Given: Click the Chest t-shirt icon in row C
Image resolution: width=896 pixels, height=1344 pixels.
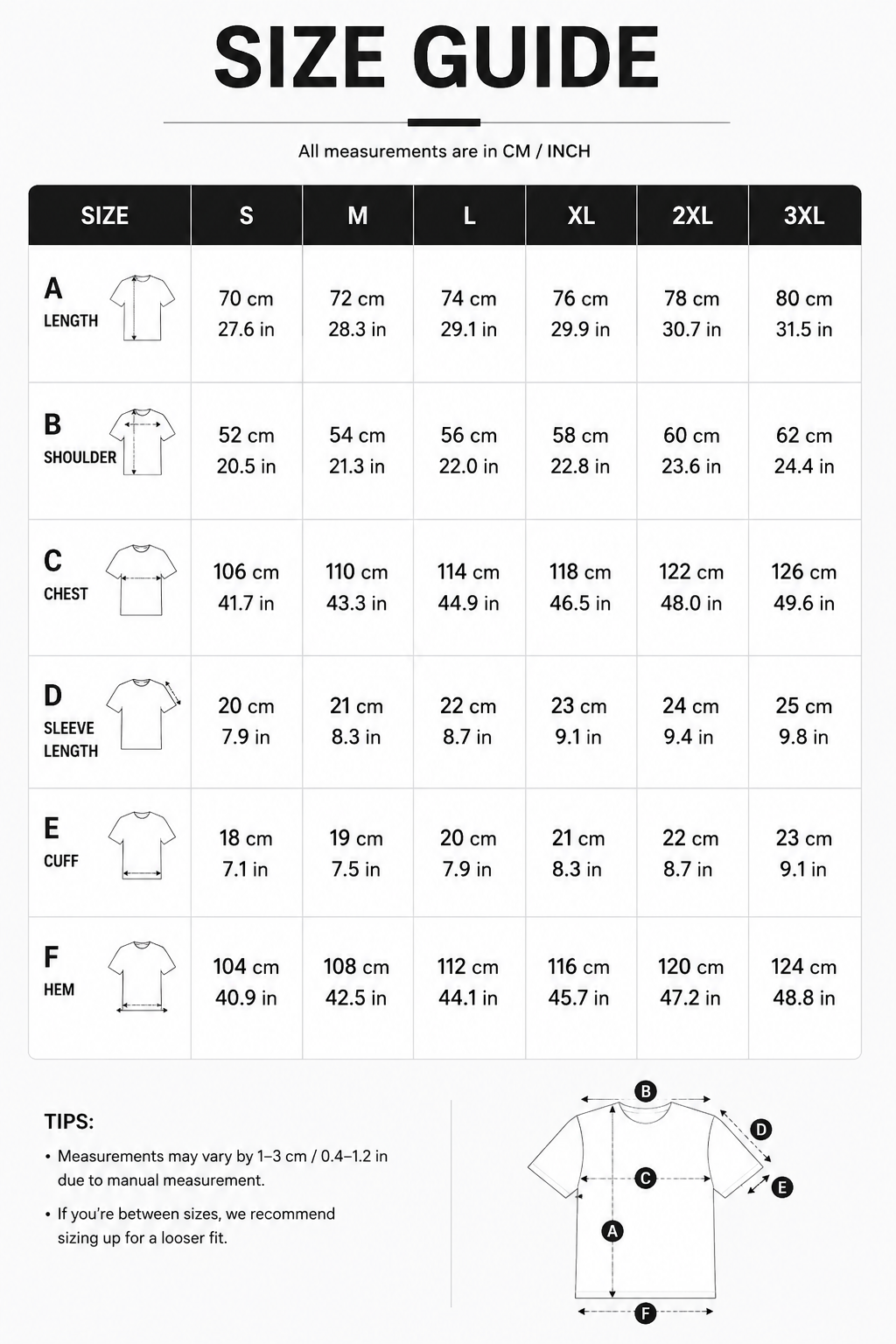Looking at the screenshot, I should [141, 579].
